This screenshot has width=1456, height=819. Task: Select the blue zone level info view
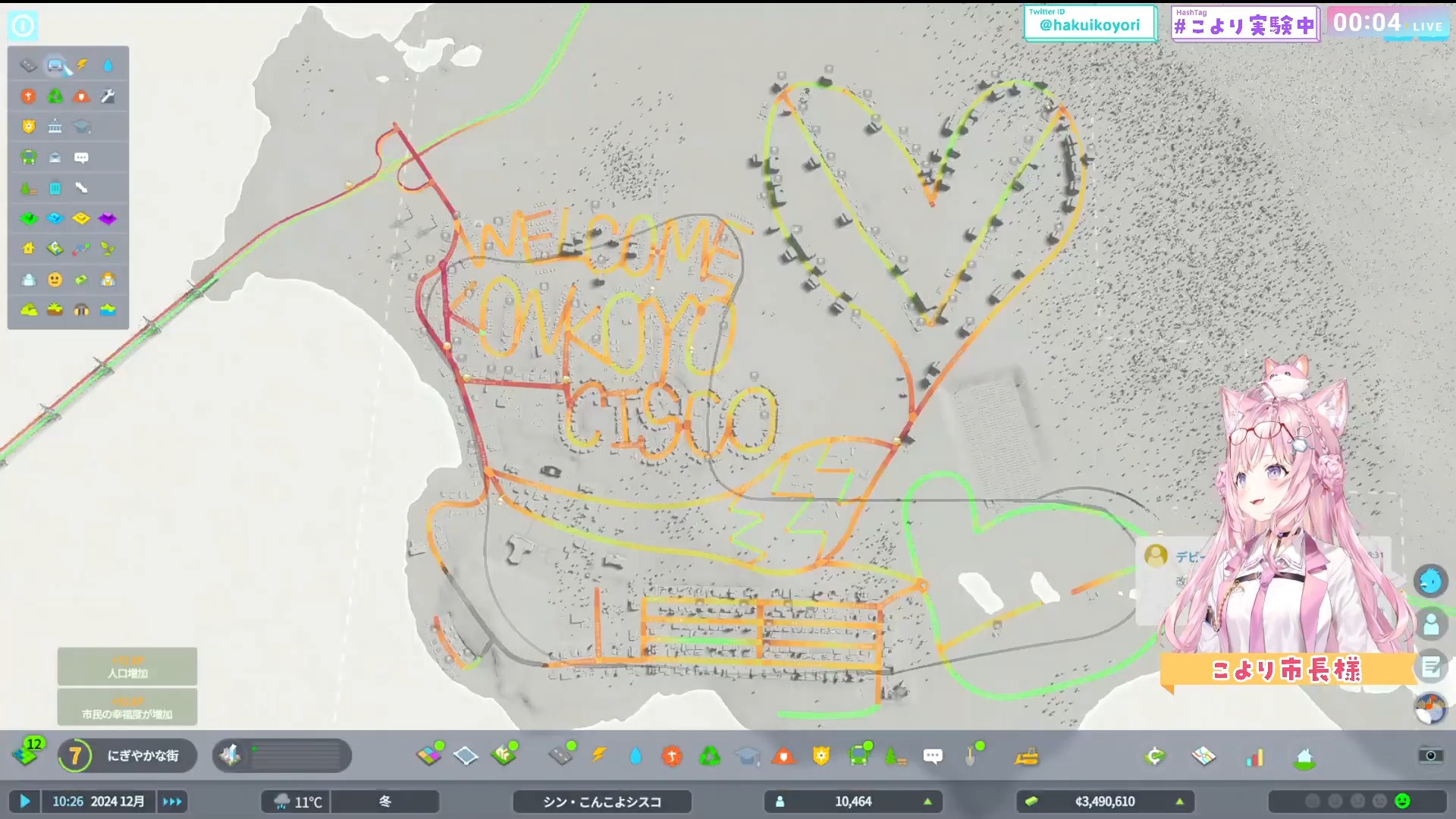55,218
